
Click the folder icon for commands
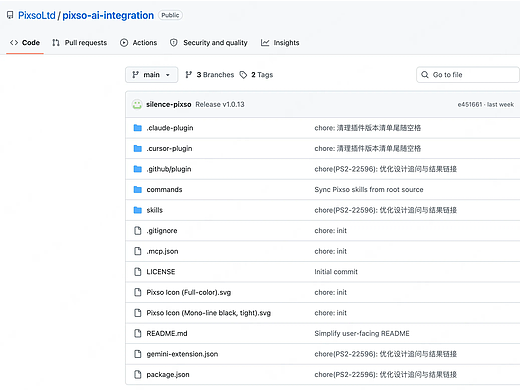coord(138,189)
